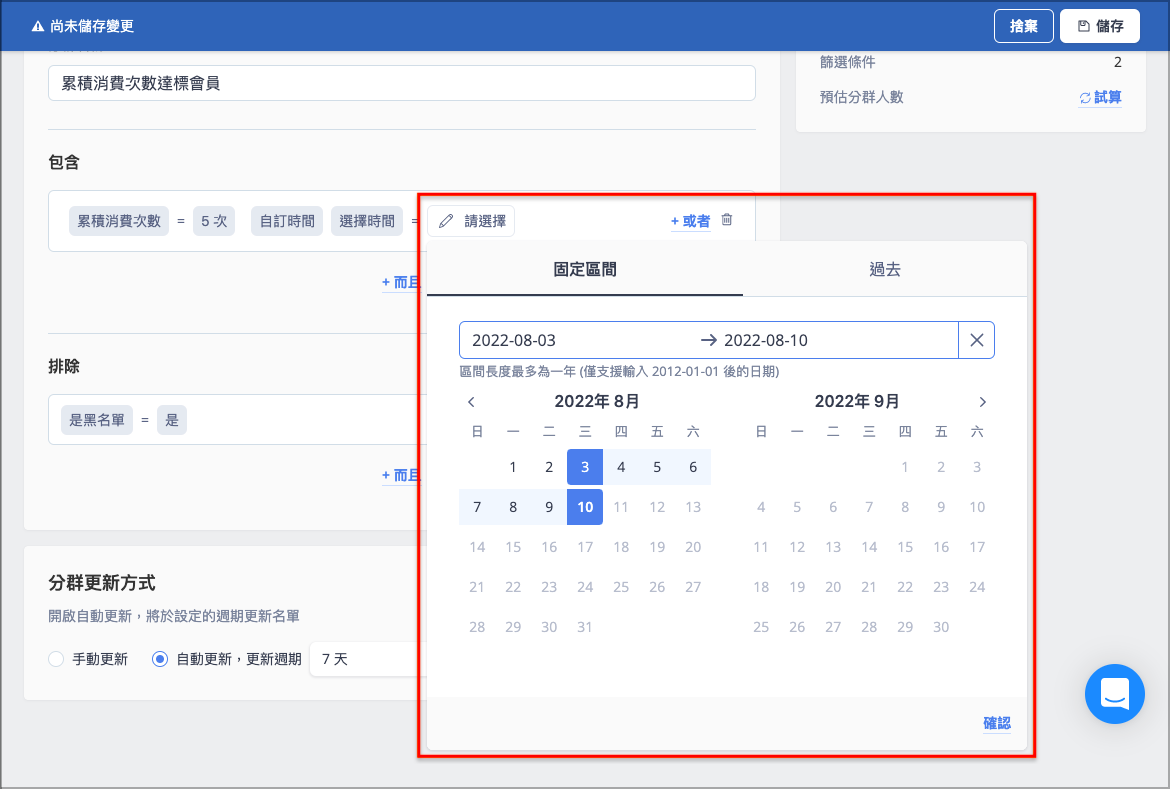Image resolution: width=1170 pixels, height=789 pixels.
Task: Open the 累積消費次數 condition chip
Action: tap(119, 221)
